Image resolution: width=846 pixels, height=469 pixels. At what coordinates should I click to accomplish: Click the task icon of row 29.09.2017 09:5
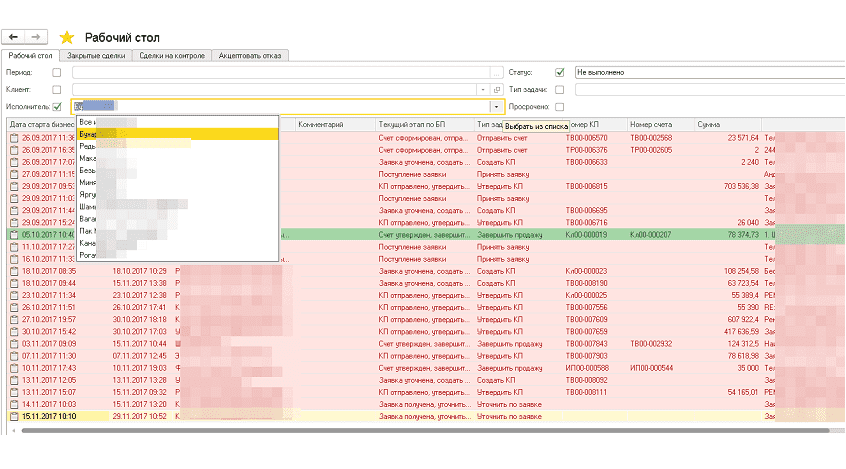[14, 186]
